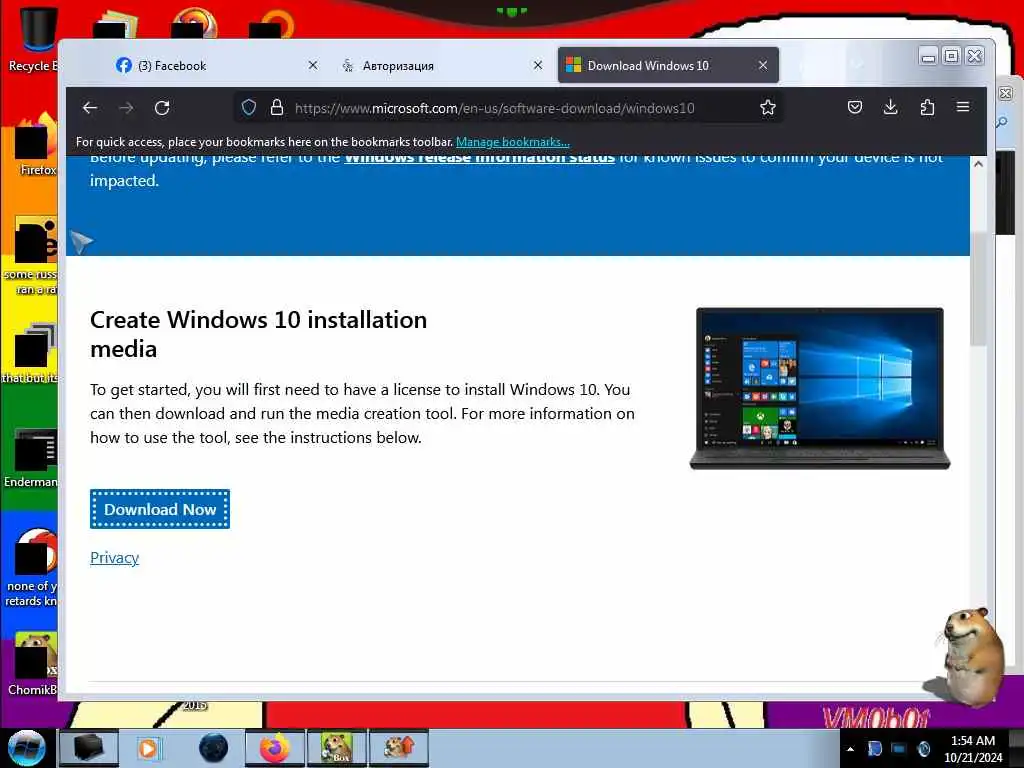Bookmark this page with the star icon
This screenshot has height=768, width=1024.
(x=768, y=107)
